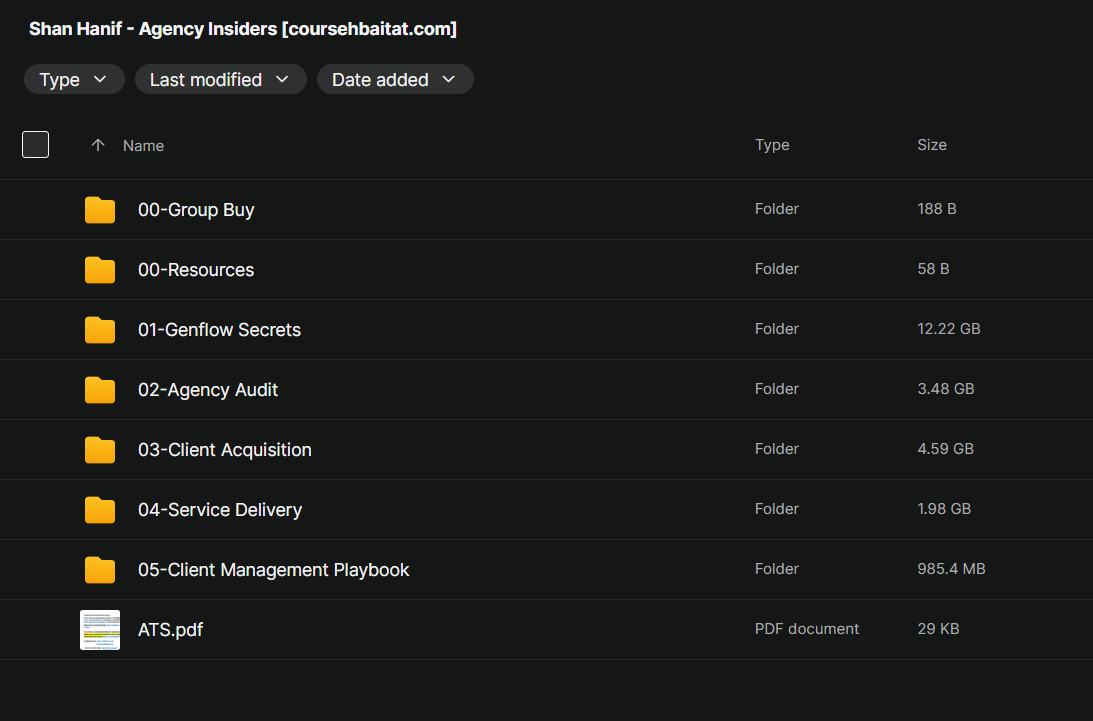Viewport: 1093px width, 721px height.
Task: Click the Size column header
Action: pos(931,145)
